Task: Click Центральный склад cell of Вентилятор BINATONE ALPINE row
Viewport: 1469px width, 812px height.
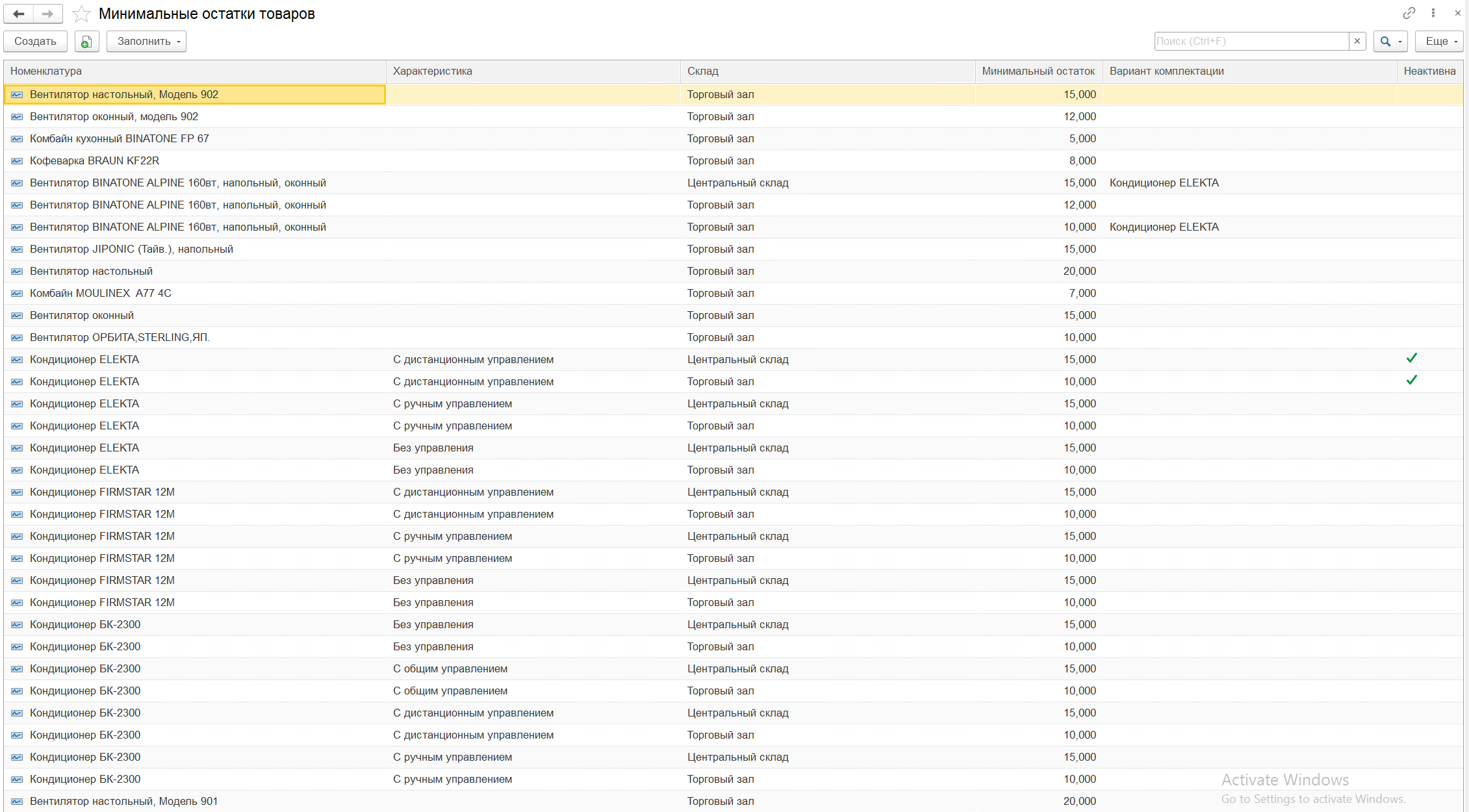Action: click(x=738, y=183)
